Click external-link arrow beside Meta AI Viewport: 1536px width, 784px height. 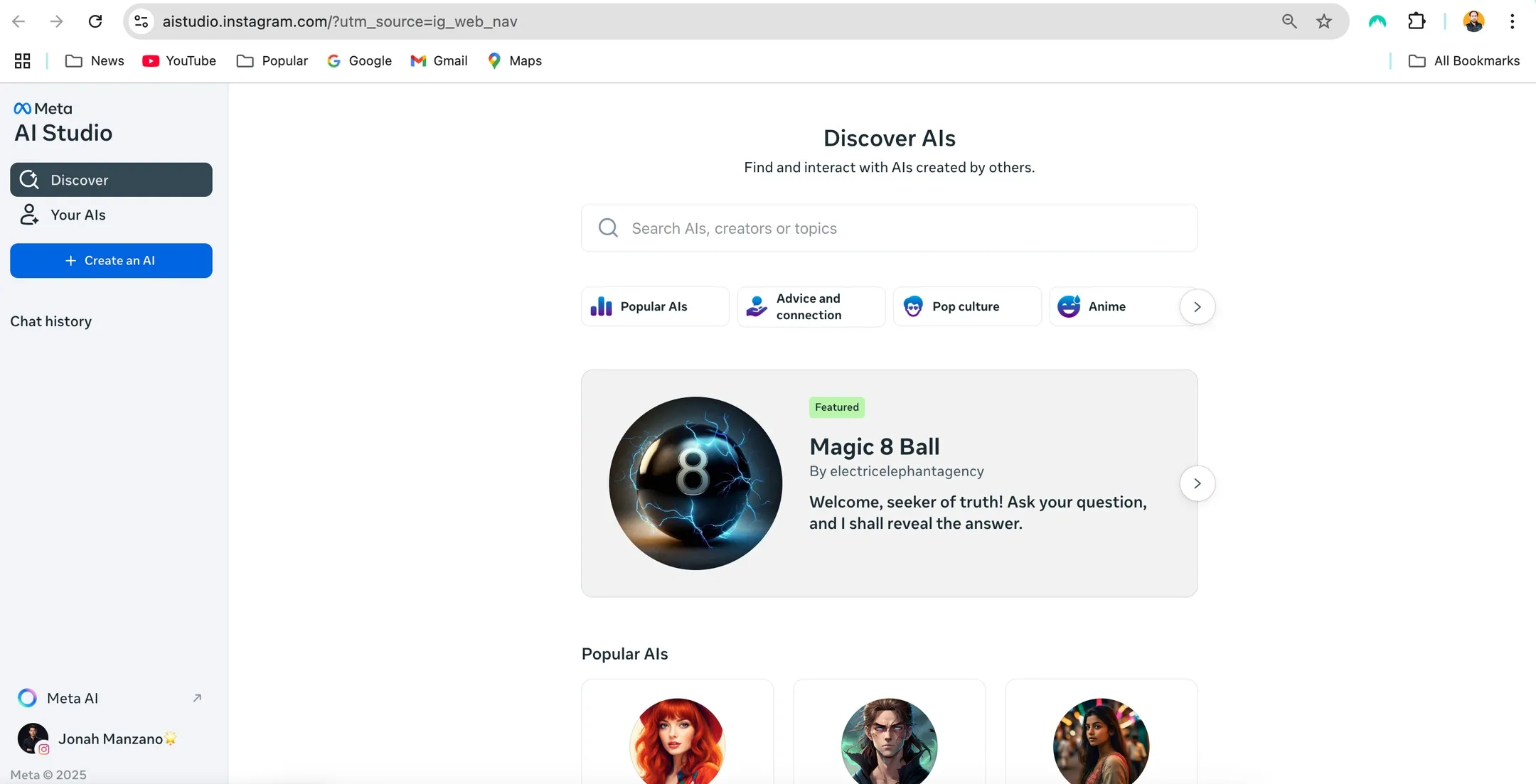(197, 698)
